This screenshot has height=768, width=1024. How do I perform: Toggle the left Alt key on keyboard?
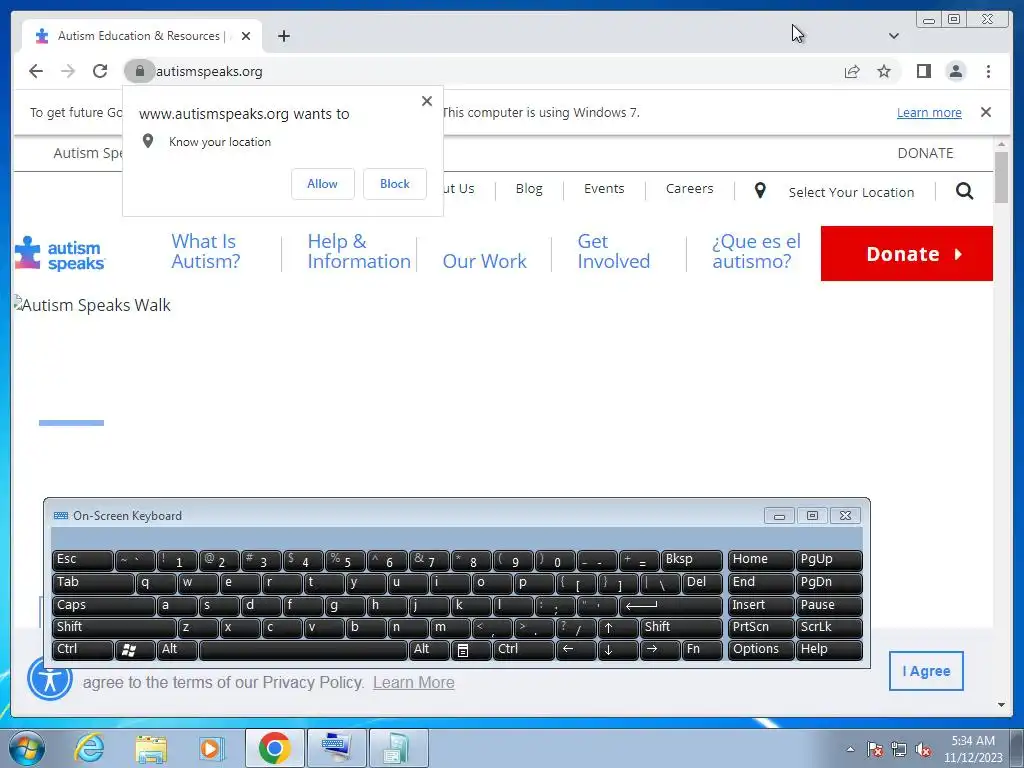[x=177, y=650]
